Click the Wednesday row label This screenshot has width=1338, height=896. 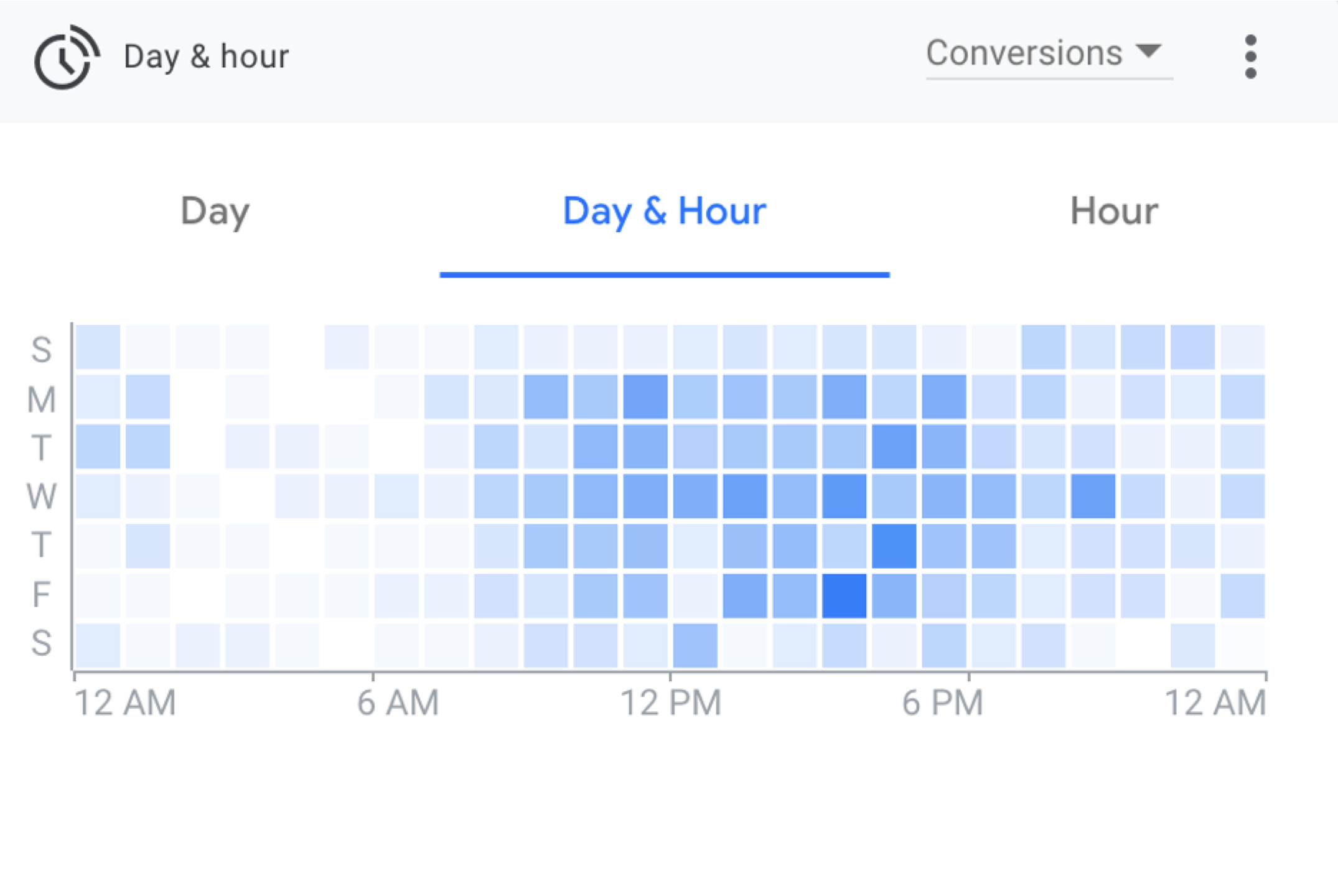[42, 497]
